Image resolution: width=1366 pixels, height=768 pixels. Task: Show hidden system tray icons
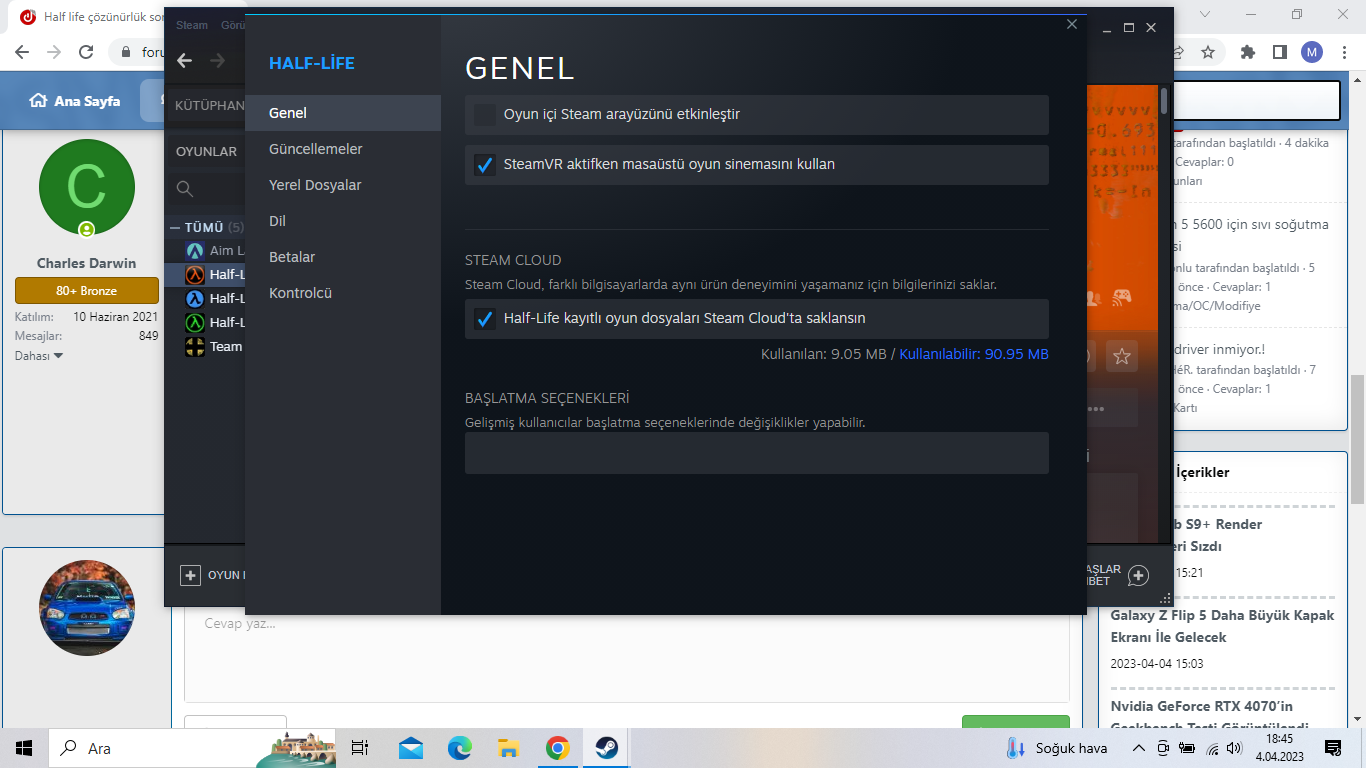[1138, 748]
